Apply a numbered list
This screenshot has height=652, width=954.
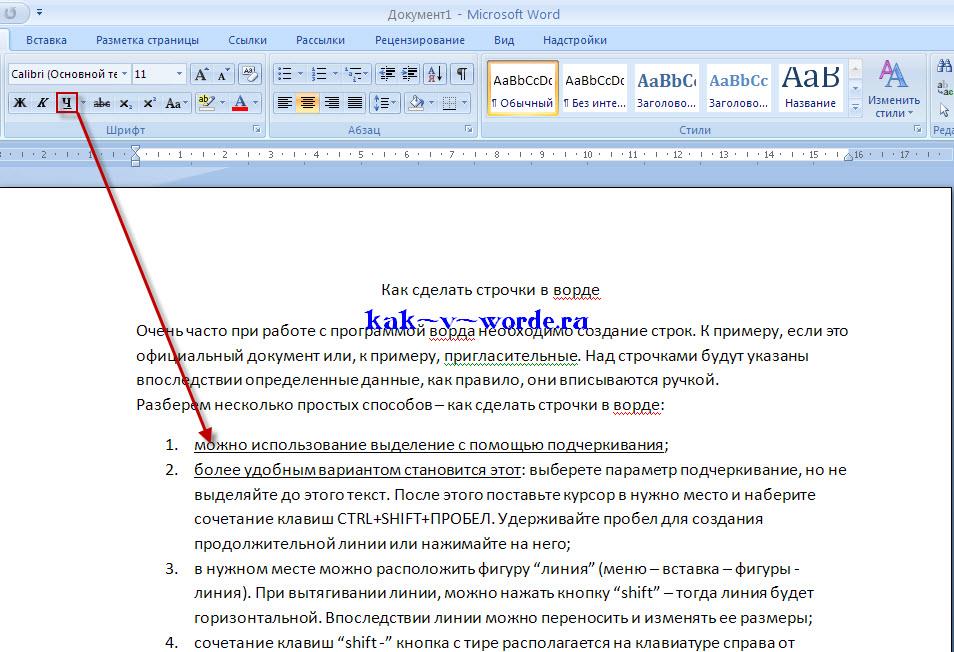[x=319, y=74]
